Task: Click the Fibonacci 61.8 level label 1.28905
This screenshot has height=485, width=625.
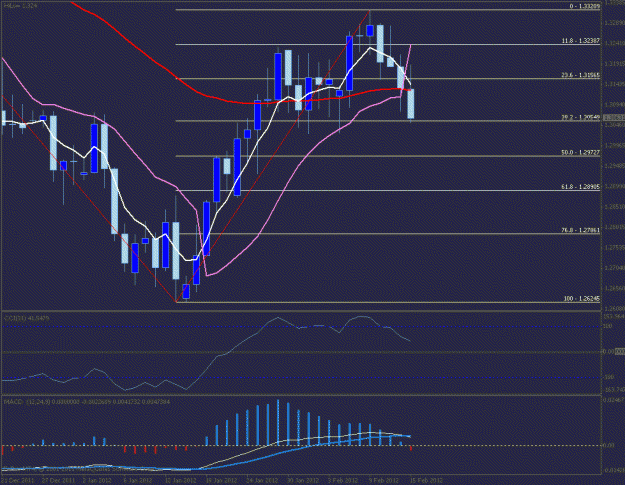Action: click(581, 187)
